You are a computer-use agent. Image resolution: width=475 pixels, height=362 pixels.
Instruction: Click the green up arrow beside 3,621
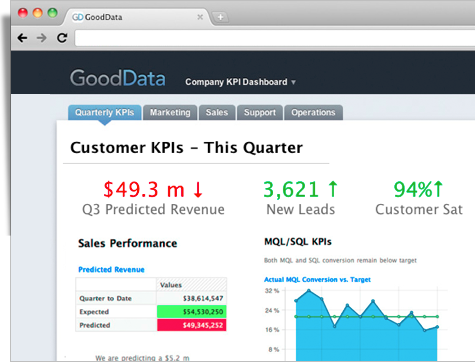pos(333,189)
